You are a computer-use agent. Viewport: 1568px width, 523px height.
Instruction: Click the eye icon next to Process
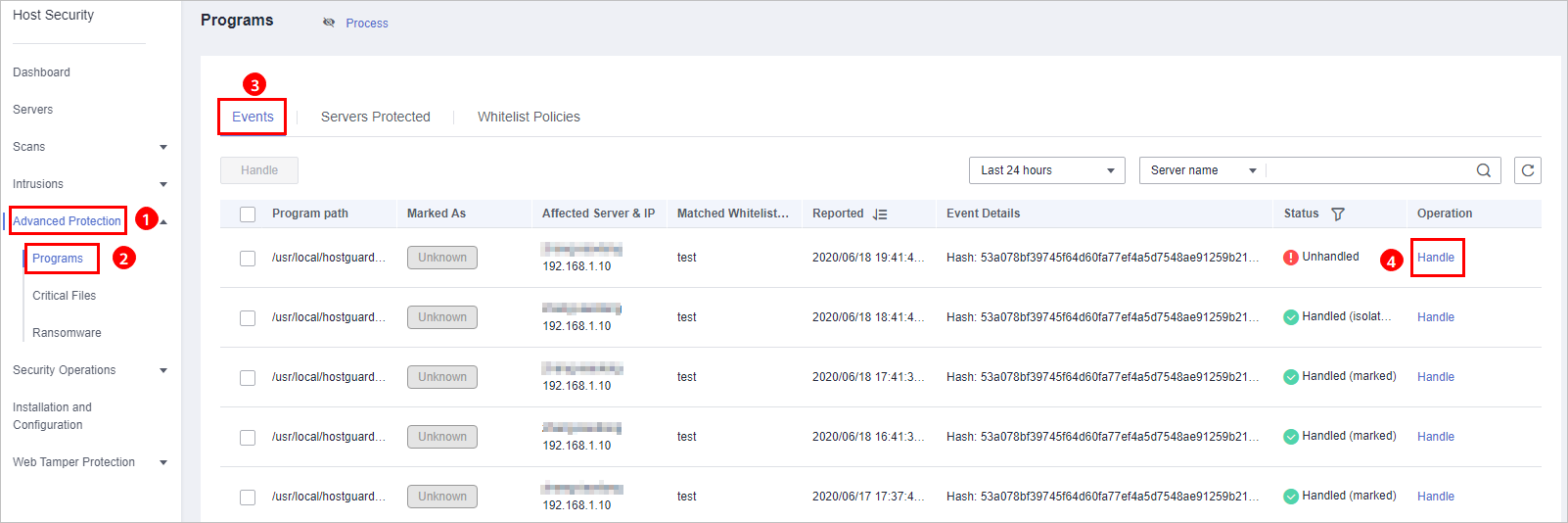(x=329, y=23)
